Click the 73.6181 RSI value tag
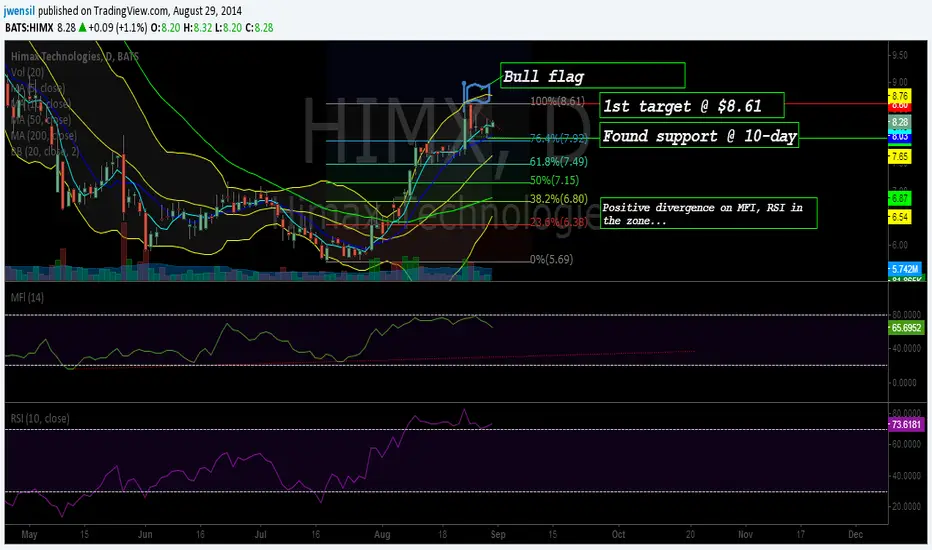This screenshot has width=932, height=550. 906,425
